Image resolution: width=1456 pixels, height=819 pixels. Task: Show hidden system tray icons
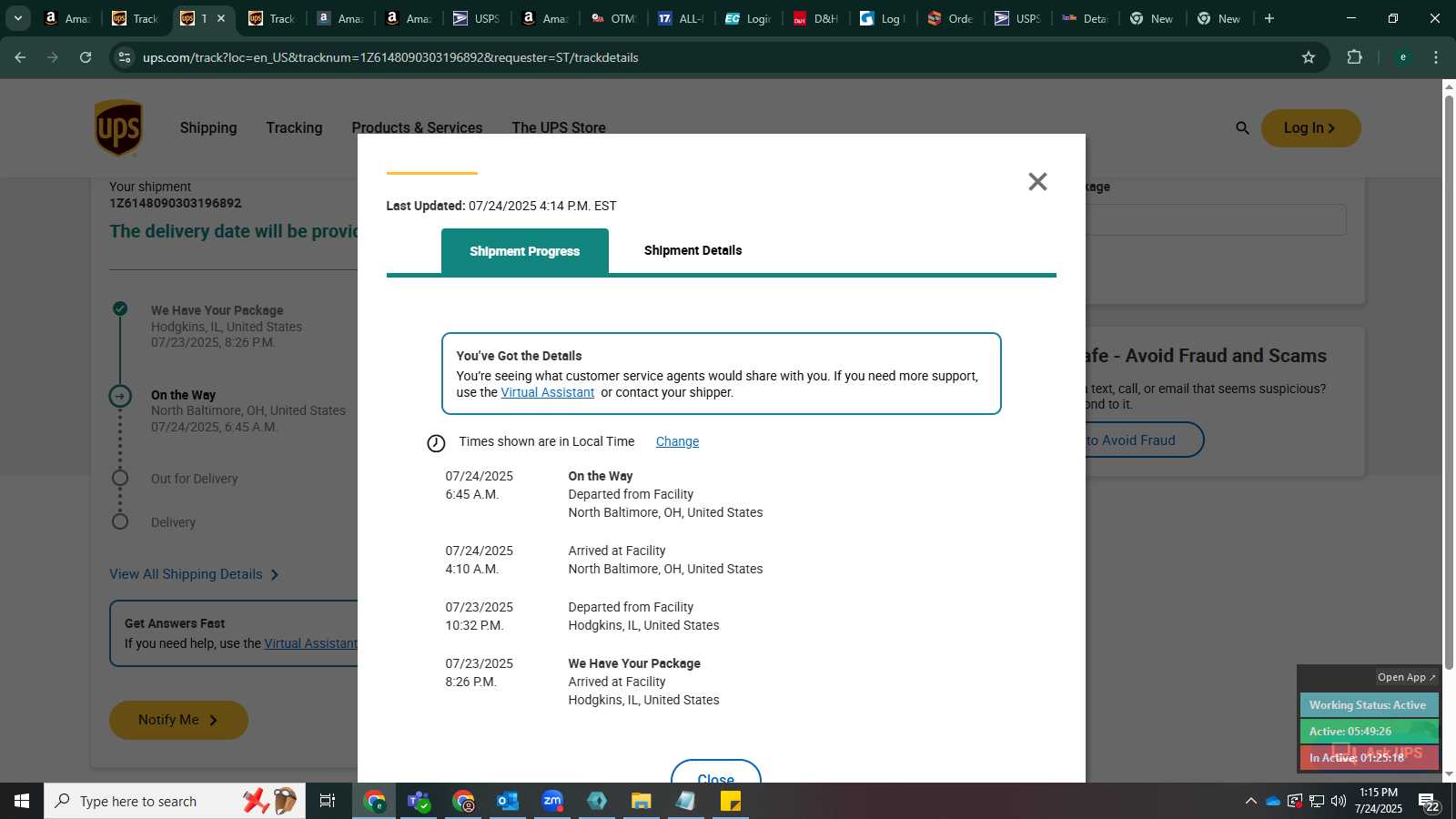(1251, 801)
